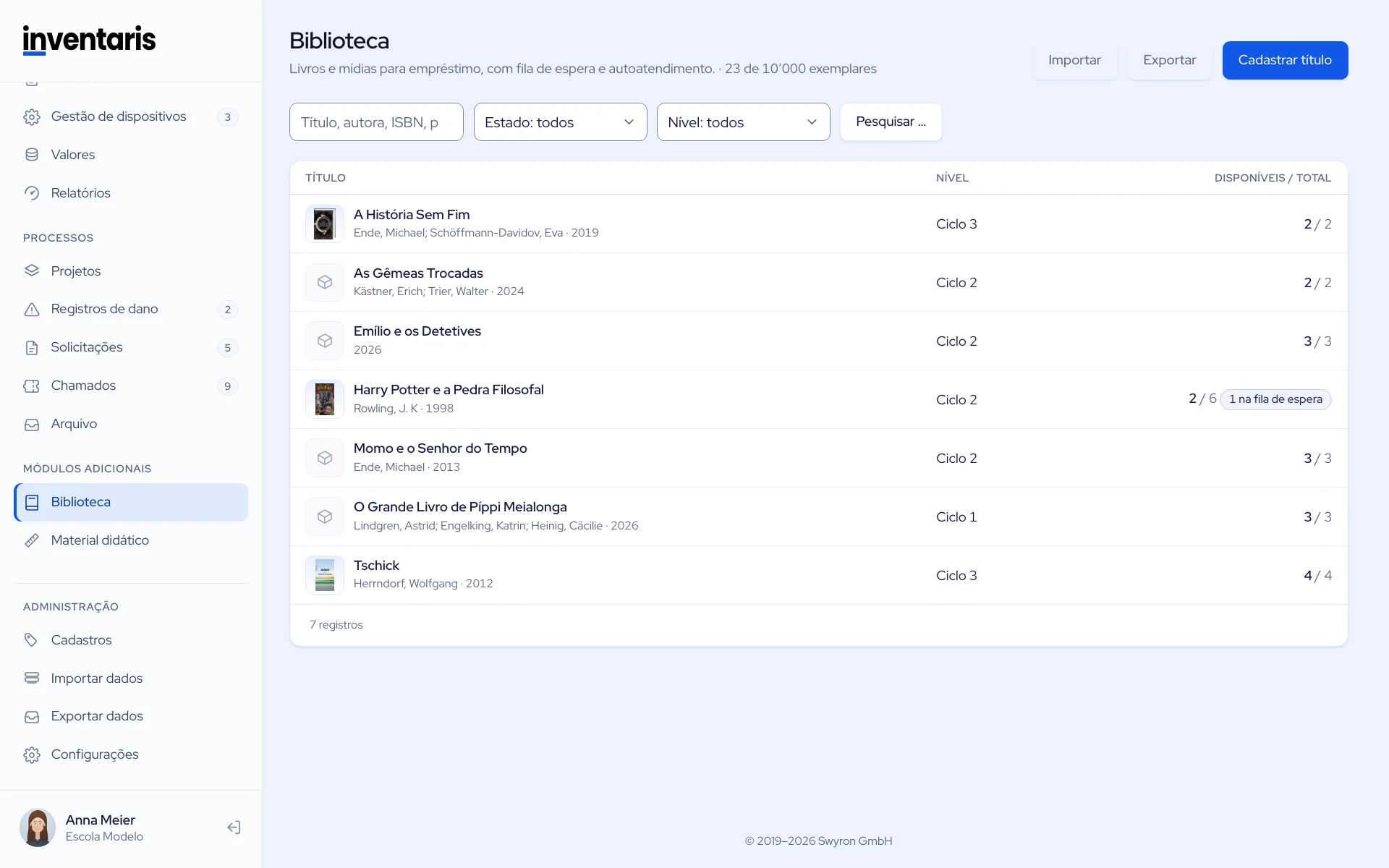This screenshot has height=868, width=1389.
Task: Click the Importar button
Action: [1074, 60]
